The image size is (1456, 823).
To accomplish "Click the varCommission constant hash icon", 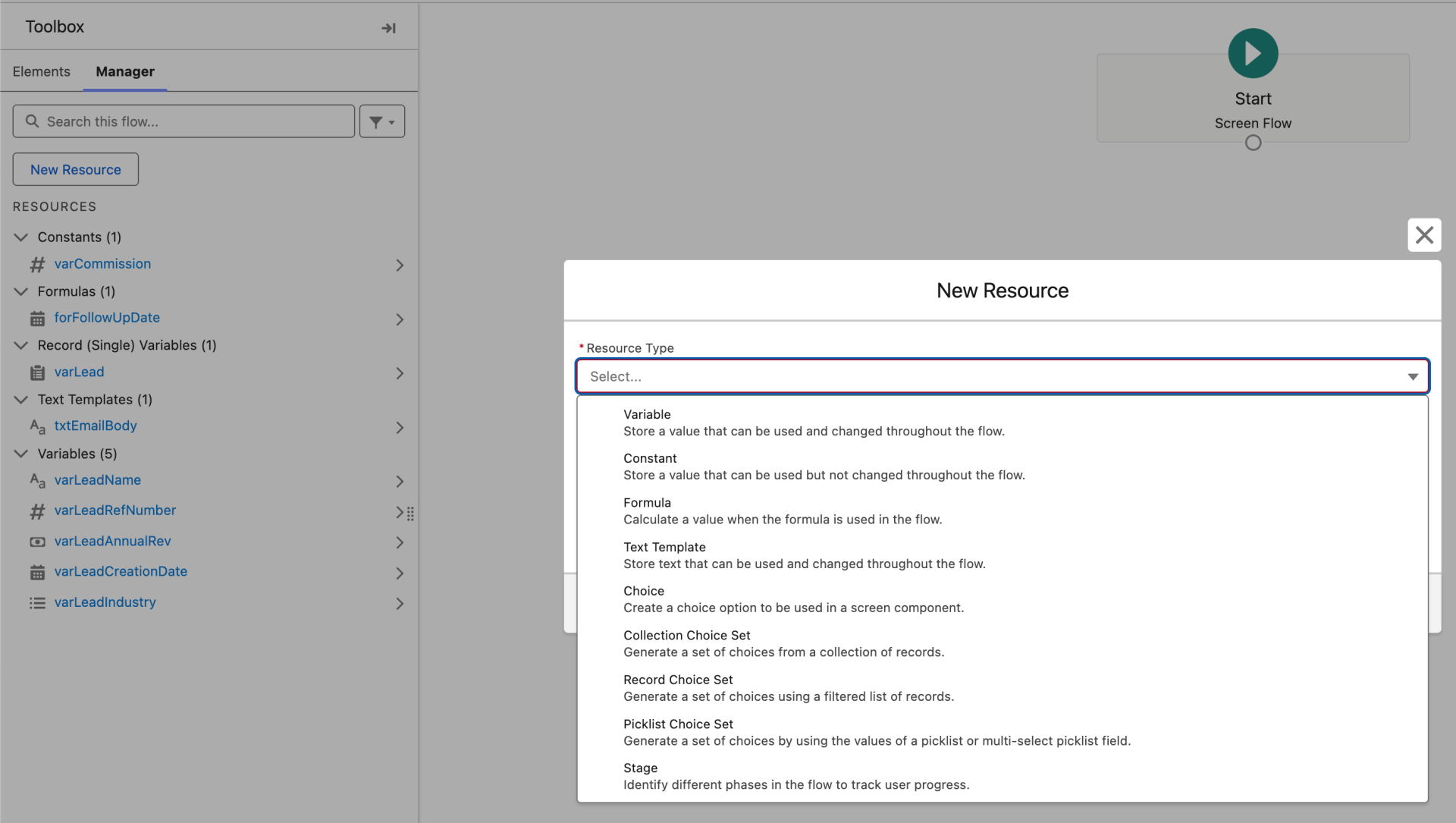I will coord(38,265).
